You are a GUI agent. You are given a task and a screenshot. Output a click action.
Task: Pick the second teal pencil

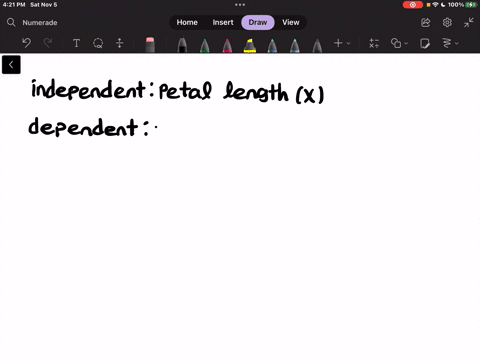point(295,46)
